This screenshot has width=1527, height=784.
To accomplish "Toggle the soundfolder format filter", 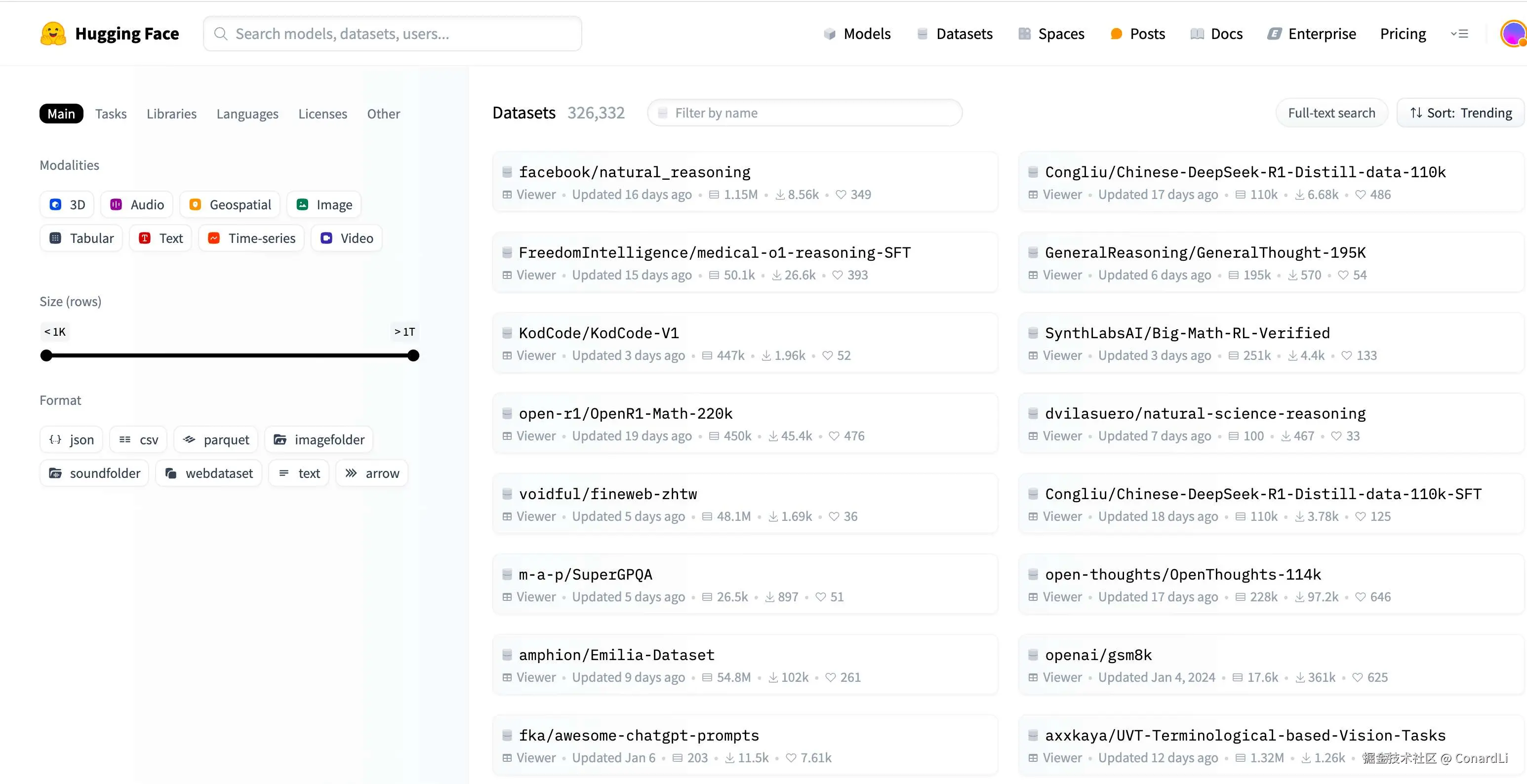I will [94, 473].
